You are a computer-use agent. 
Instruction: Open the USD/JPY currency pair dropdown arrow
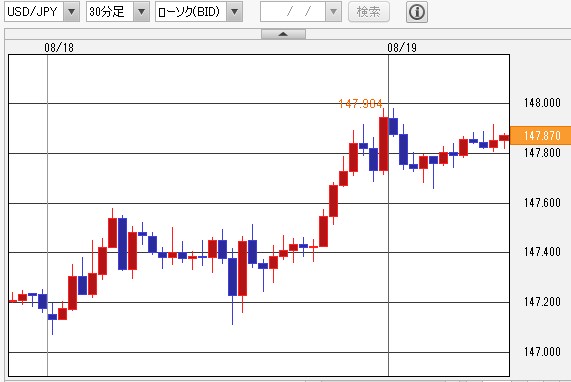71,12
